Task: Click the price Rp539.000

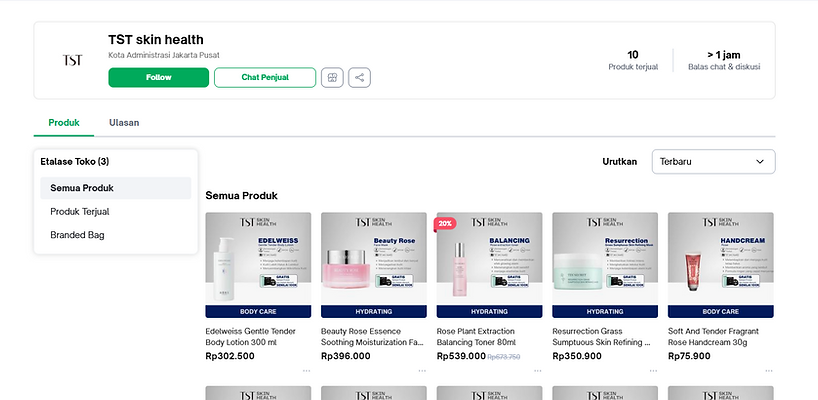Action: [x=461, y=356]
